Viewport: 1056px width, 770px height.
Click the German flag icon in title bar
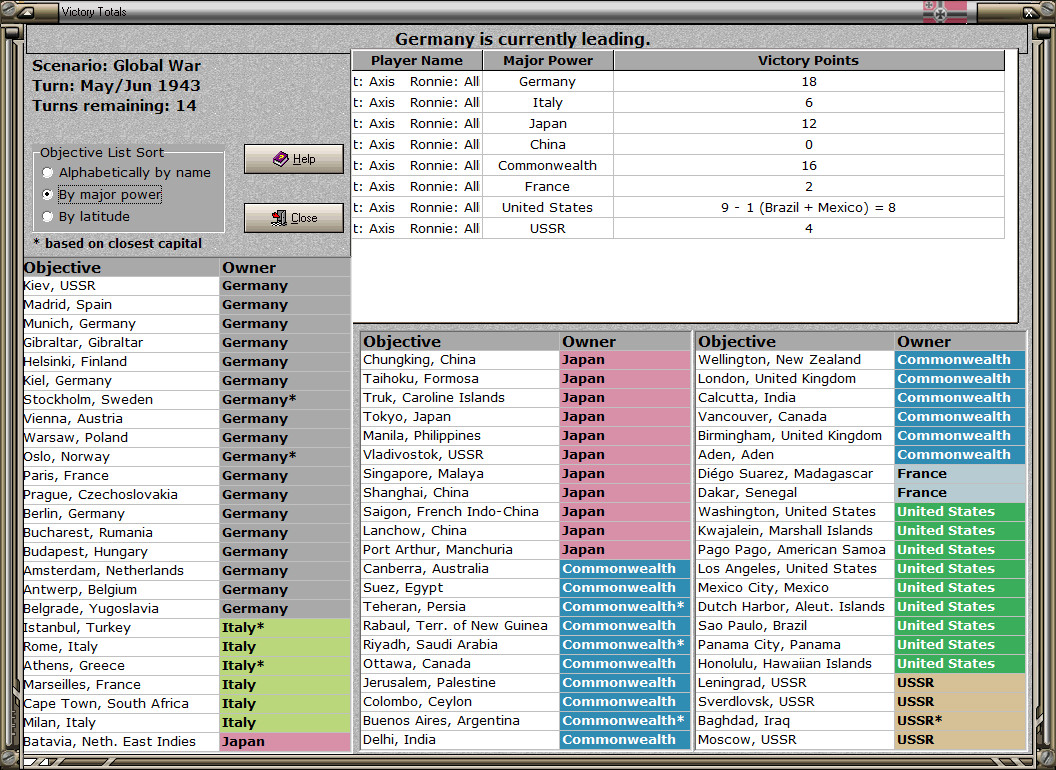(944, 11)
